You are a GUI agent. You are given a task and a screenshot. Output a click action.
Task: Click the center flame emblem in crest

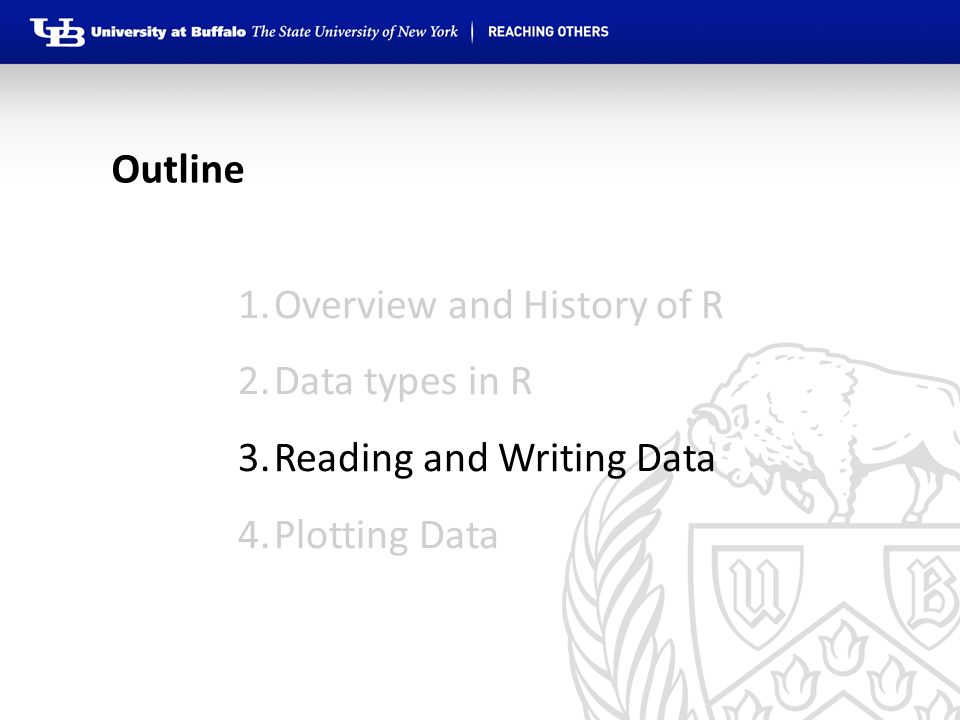click(x=844, y=647)
